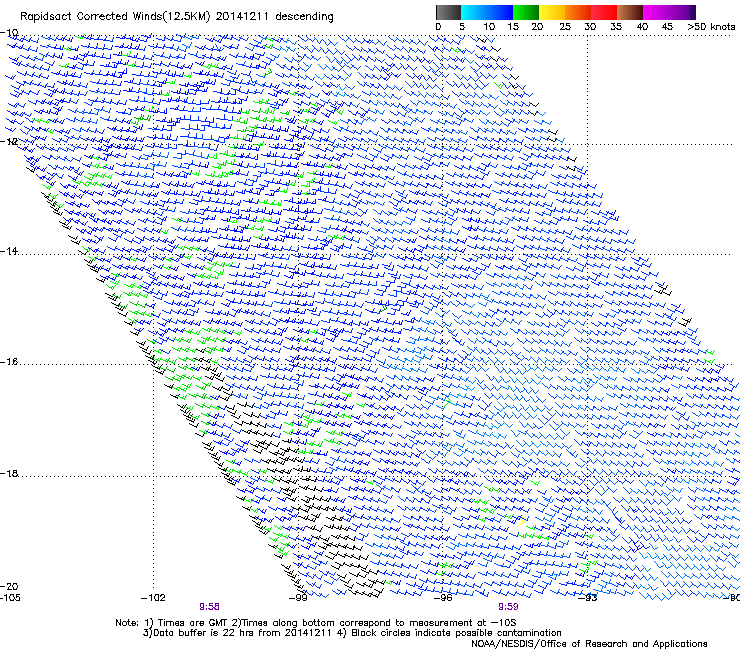Screen dimensions: 740x650
Task: Click the green 15-20 knots legend swatch
Action: [x=526, y=12]
